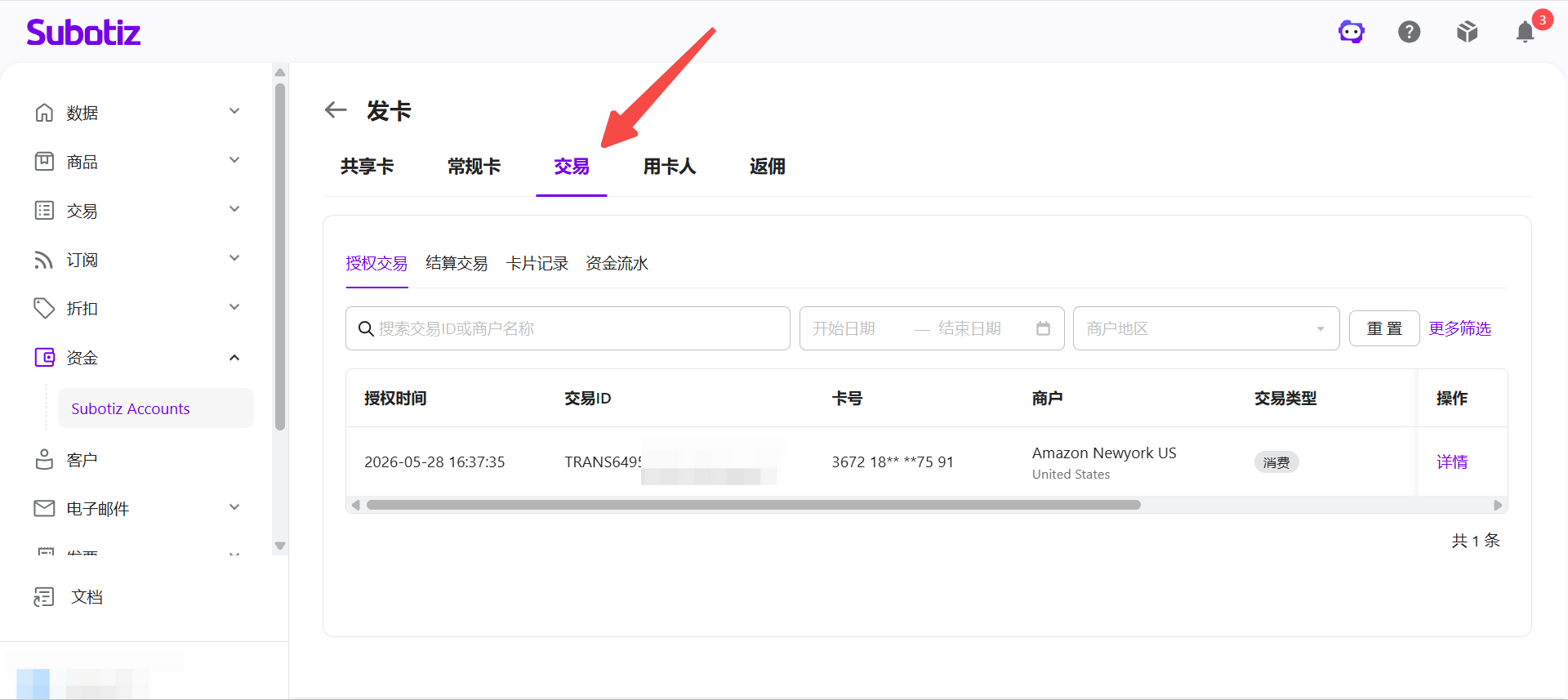Click the 商户 column header
This screenshot has height=700, width=1568.
(x=1048, y=398)
